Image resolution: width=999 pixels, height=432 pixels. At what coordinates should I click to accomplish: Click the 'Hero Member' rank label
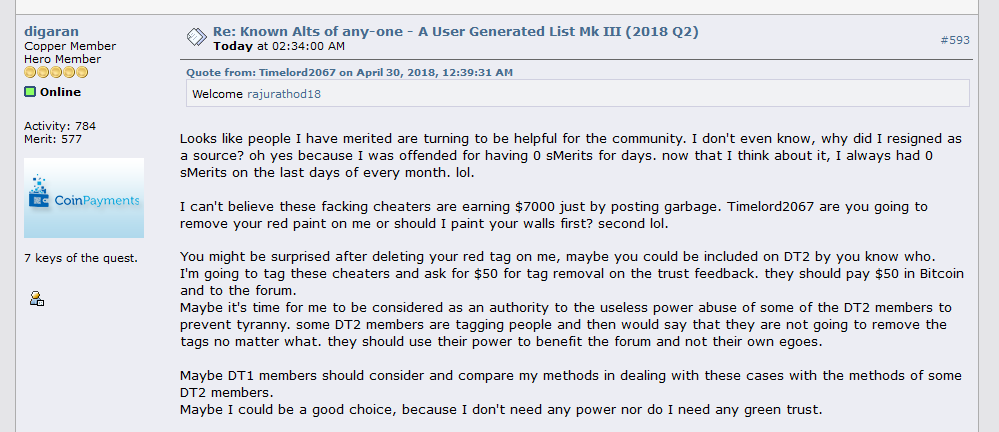click(x=62, y=59)
